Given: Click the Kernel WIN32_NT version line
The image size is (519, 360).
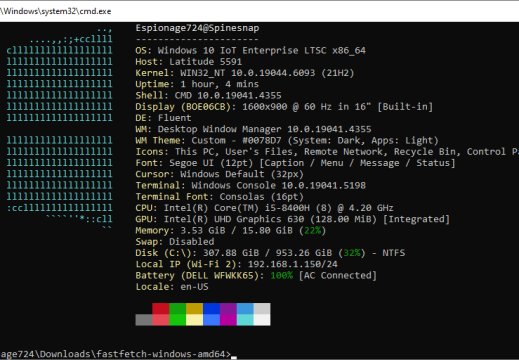Looking at the screenshot, I should [245, 73].
